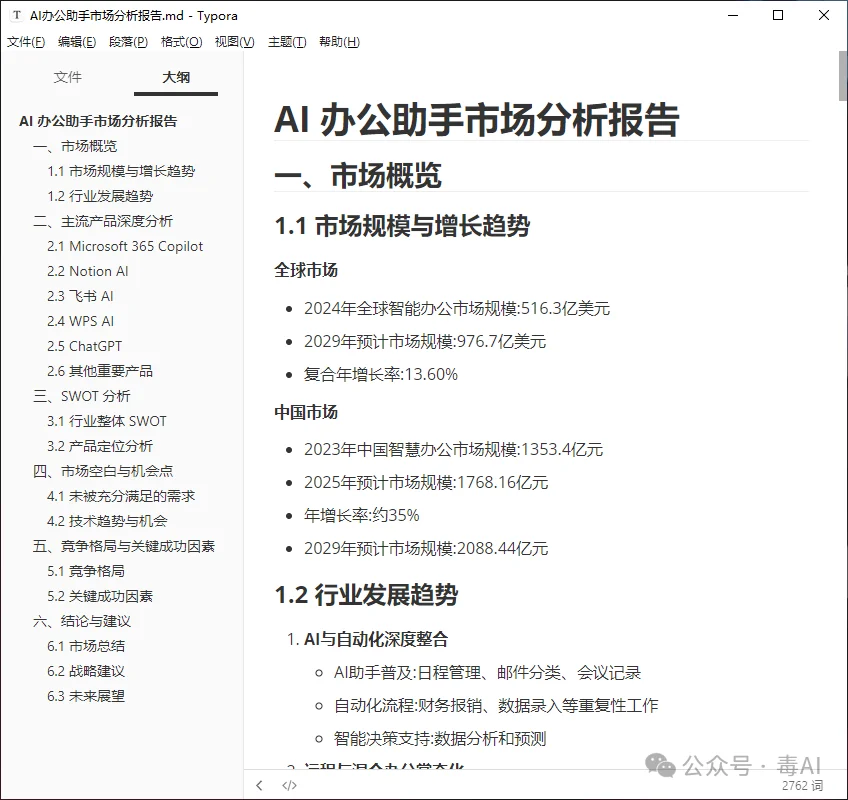Open the 主题 menu
This screenshot has width=848, height=800.
(x=286, y=42)
